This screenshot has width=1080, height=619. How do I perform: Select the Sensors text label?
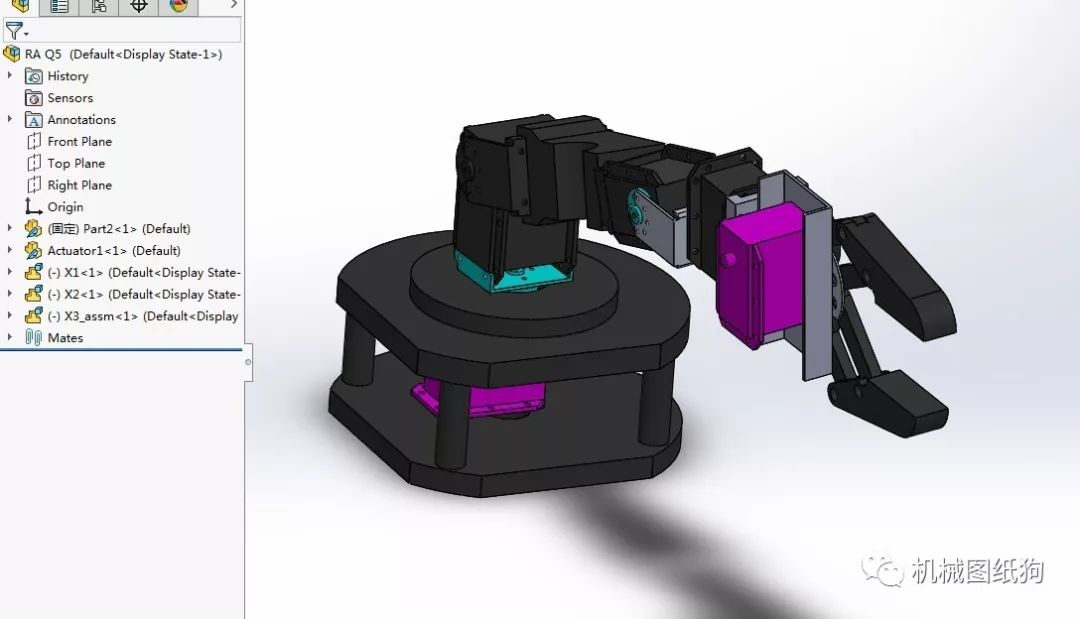[x=70, y=98]
